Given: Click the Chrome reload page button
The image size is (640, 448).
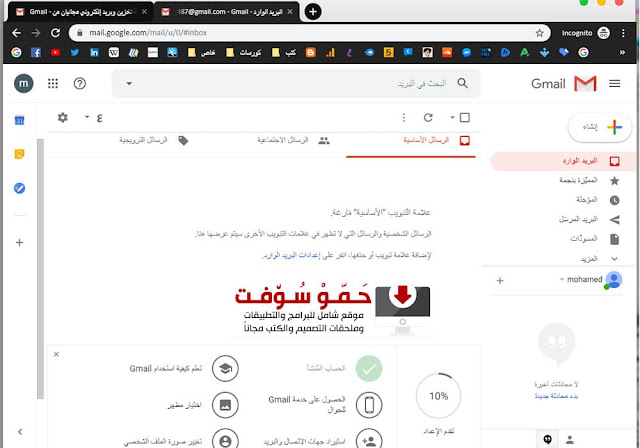Looking at the screenshot, I should tap(56, 33).
